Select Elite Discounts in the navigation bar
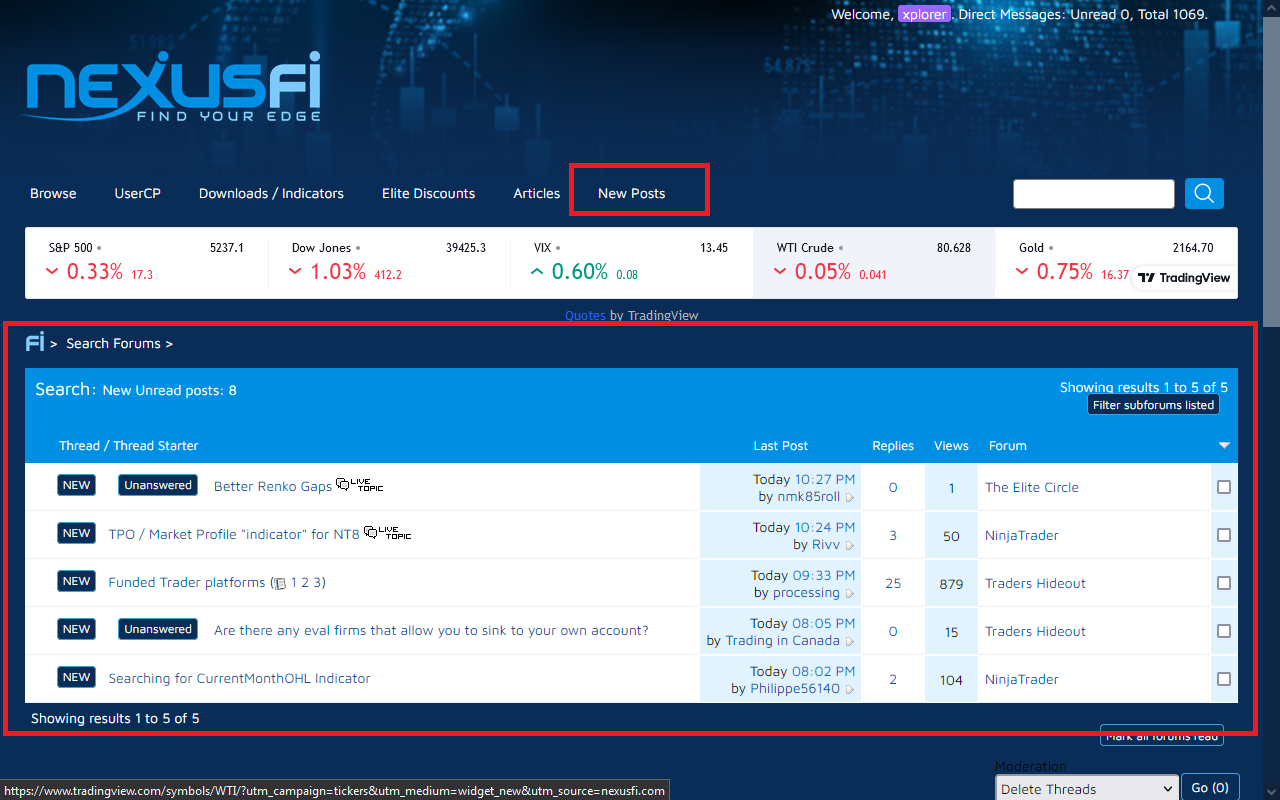1280x800 pixels. click(428, 193)
